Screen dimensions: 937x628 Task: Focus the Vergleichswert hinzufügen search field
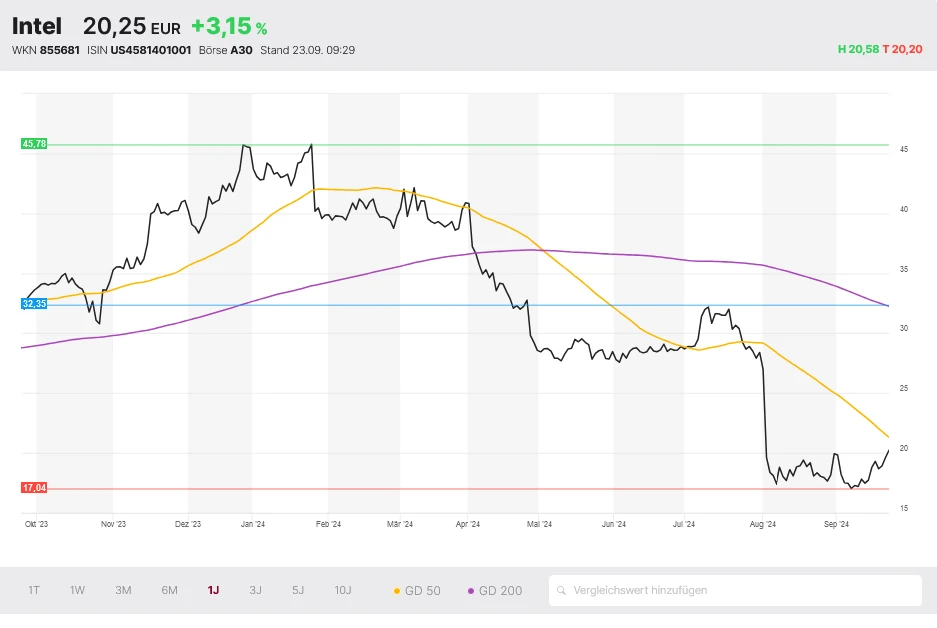740,591
